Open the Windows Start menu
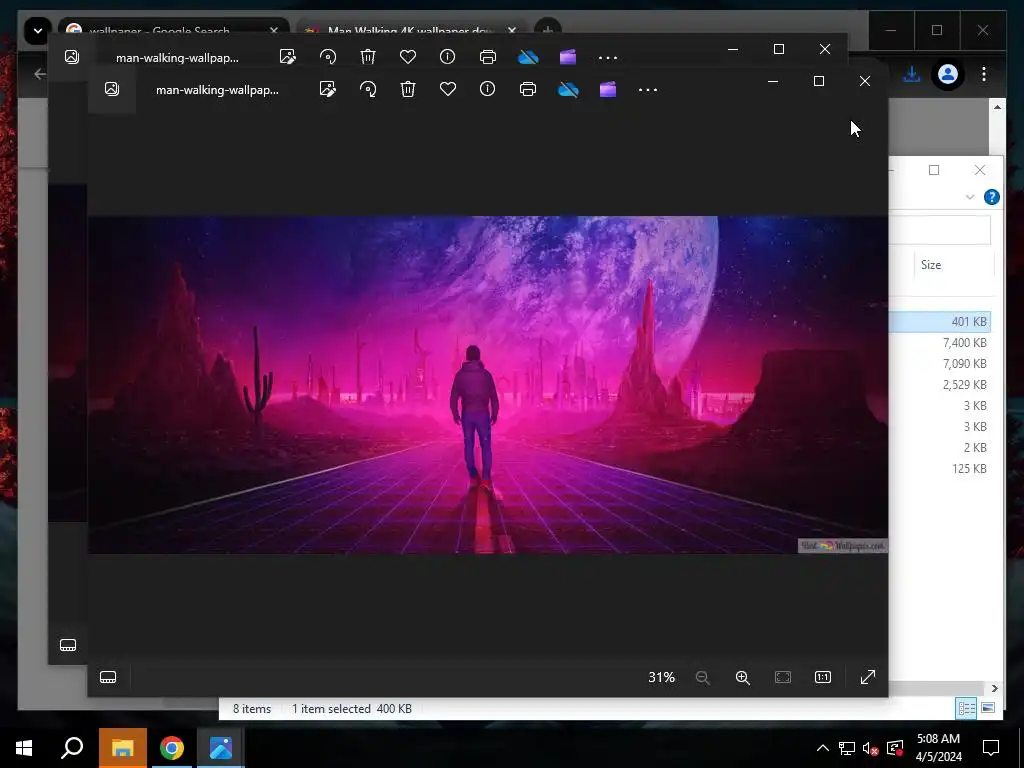 tap(24, 748)
